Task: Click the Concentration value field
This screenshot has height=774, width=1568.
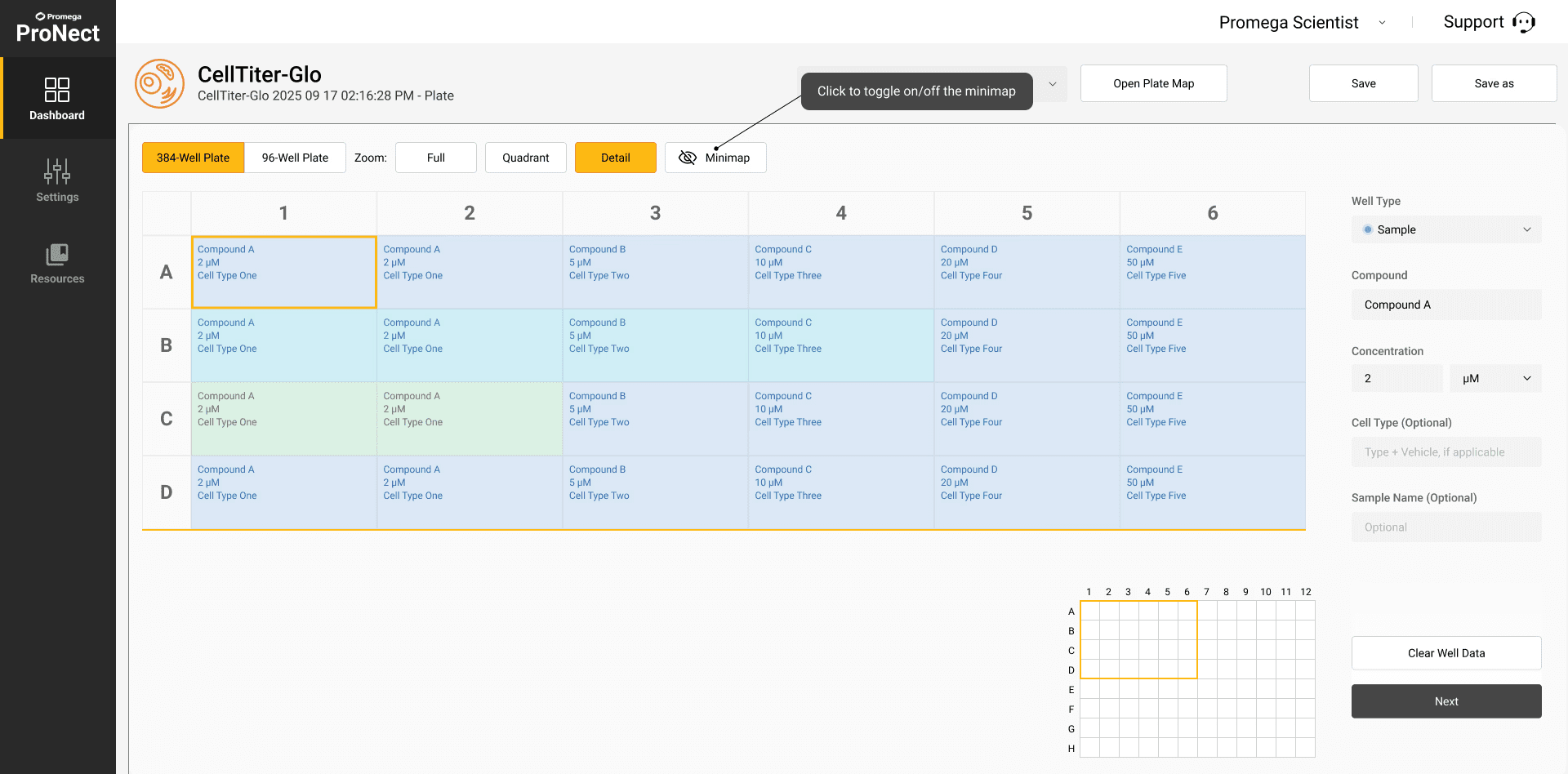Action: tap(1397, 378)
